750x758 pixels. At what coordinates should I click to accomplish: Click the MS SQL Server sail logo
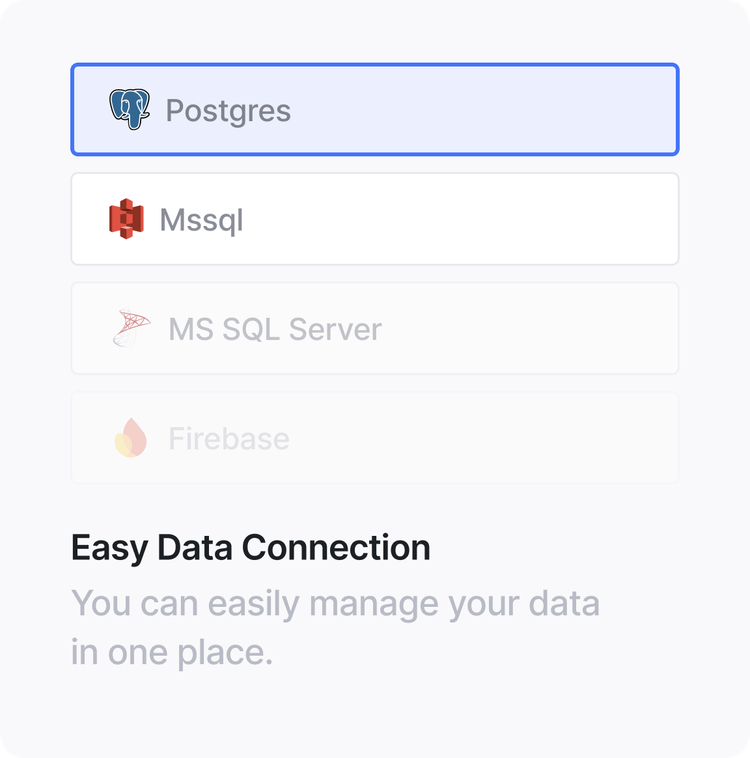tap(132, 328)
